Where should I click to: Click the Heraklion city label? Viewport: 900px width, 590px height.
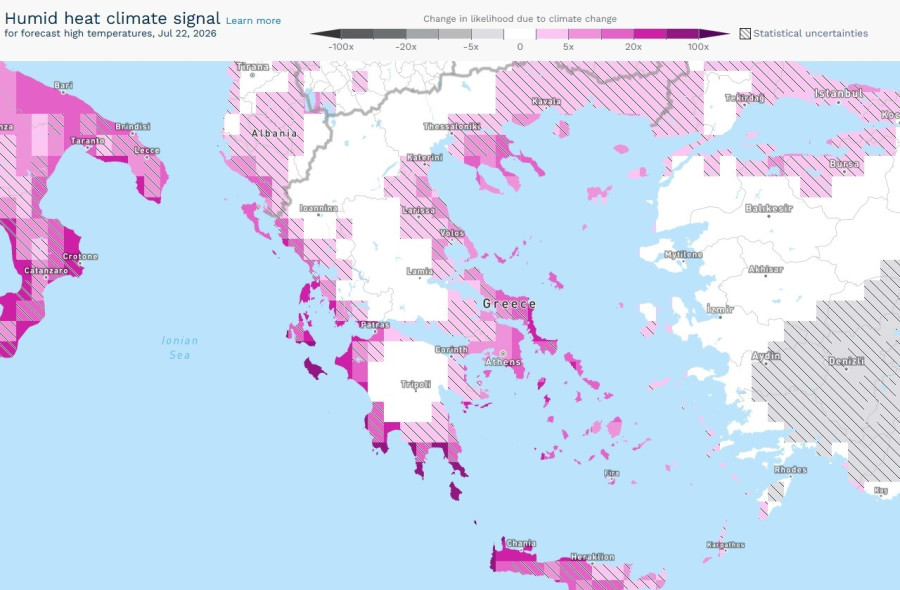pyautogui.click(x=592, y=557)
